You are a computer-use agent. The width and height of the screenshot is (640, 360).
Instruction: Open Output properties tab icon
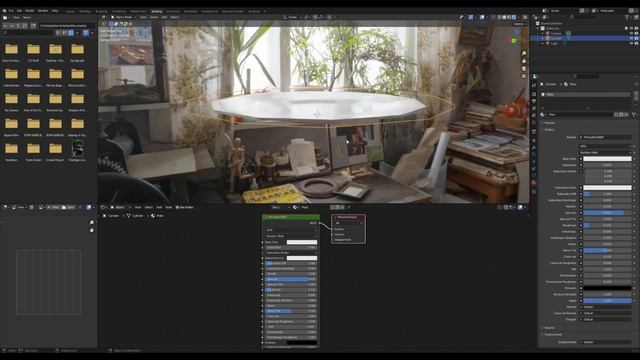pyautogui.click(x=534, y=101)
